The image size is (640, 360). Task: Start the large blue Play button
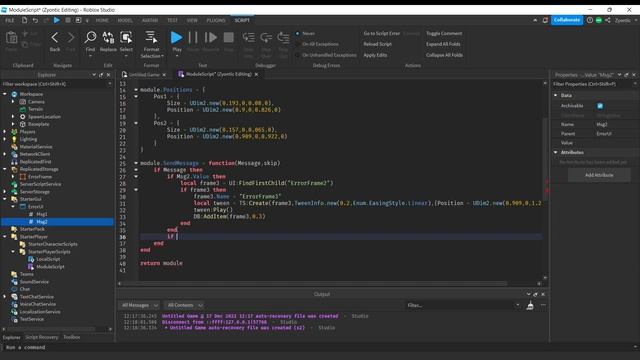[176, 38]
